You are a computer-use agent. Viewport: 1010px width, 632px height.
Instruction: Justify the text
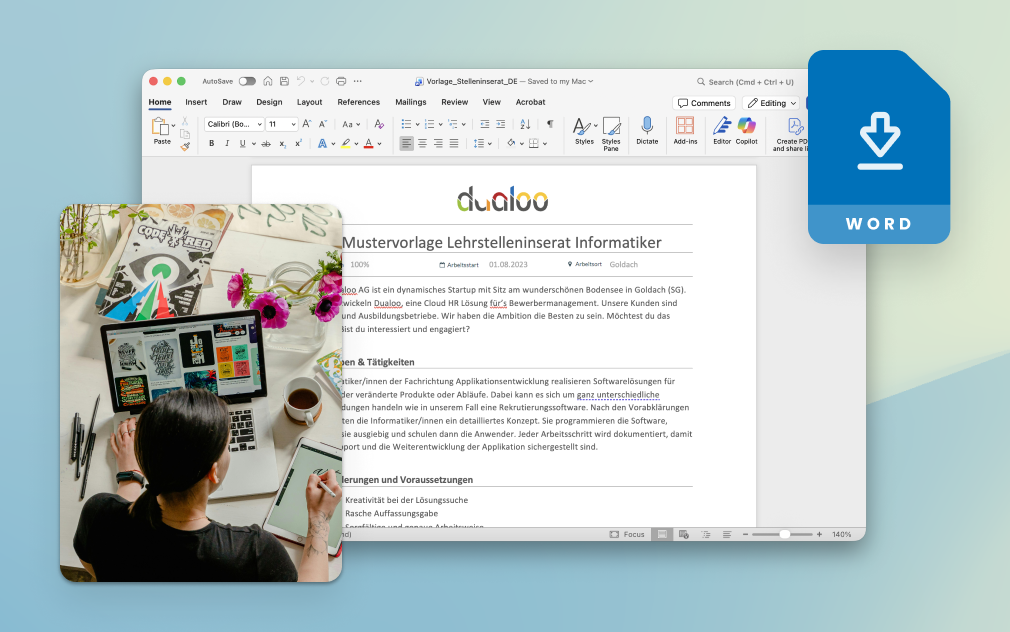(x=454, y=144)
